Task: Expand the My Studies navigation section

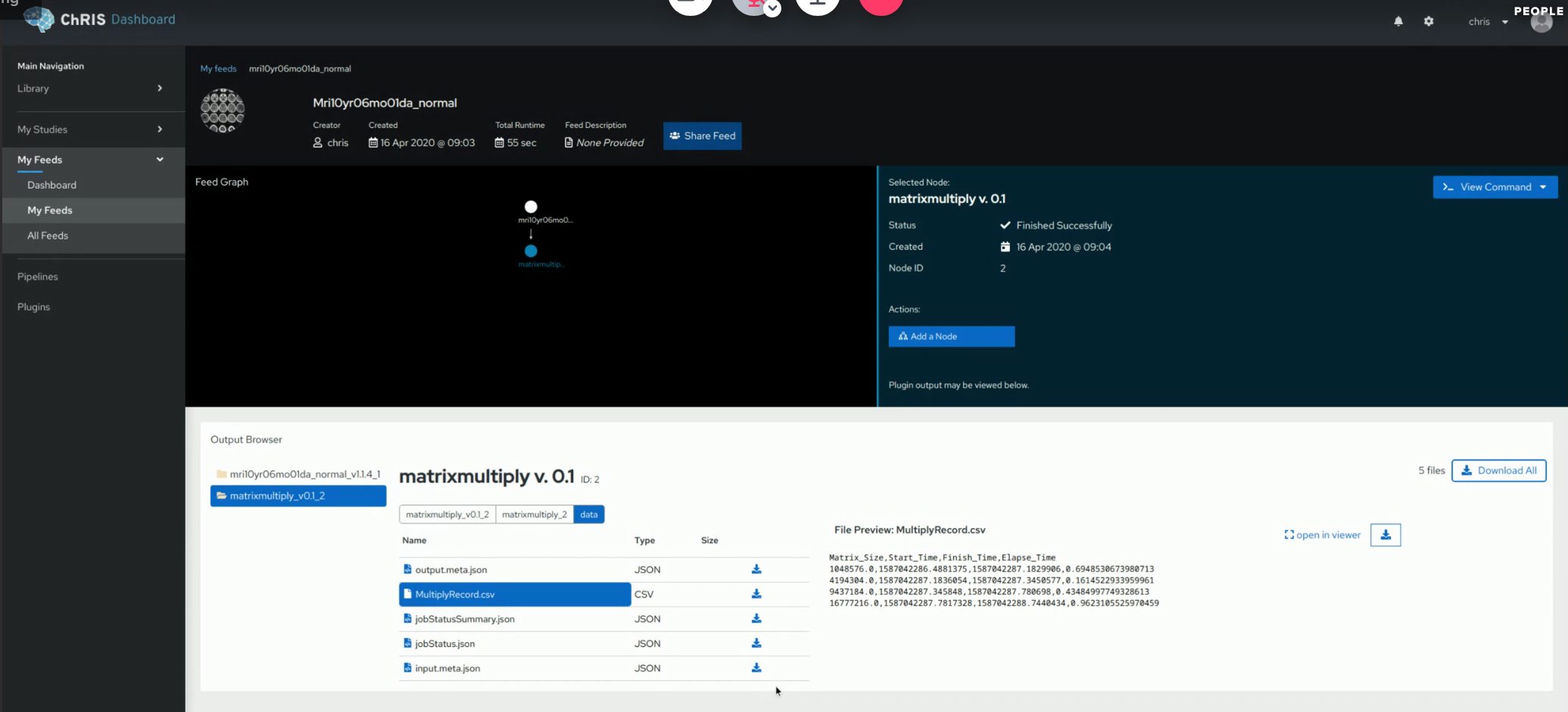Action: pyautogui.click(x=91, y=130)
